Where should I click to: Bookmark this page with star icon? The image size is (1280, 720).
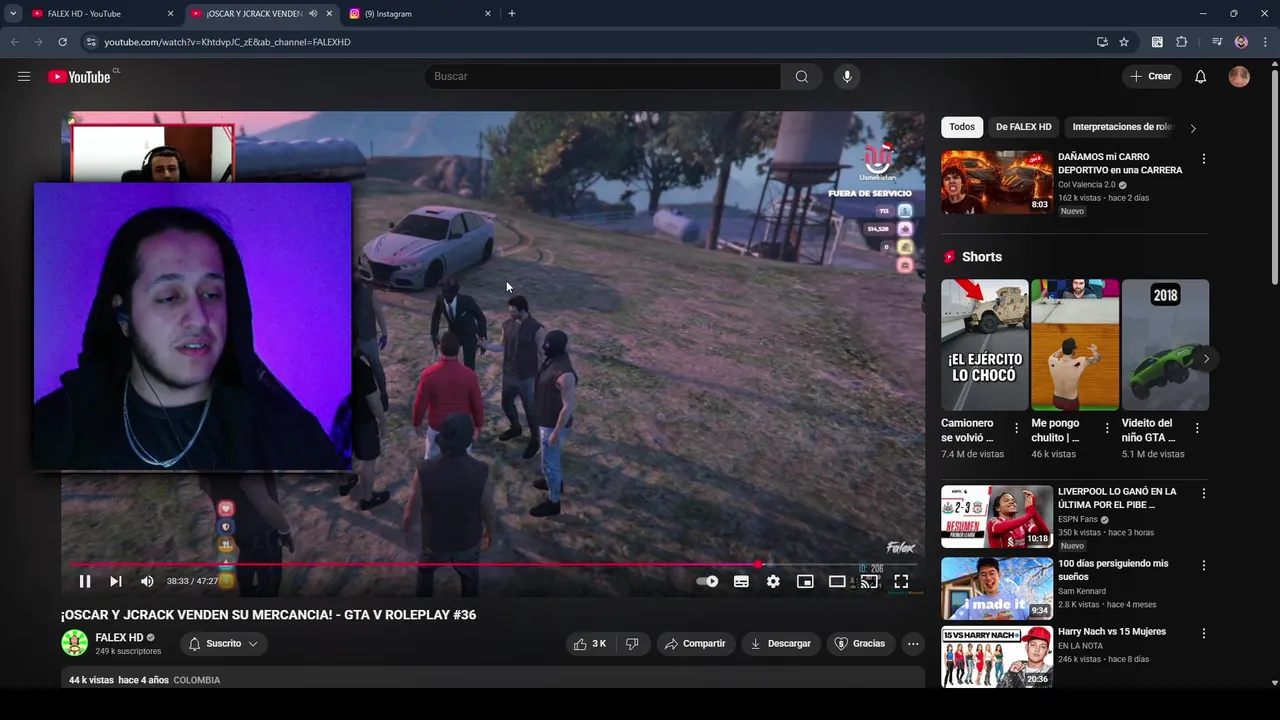1124,42
